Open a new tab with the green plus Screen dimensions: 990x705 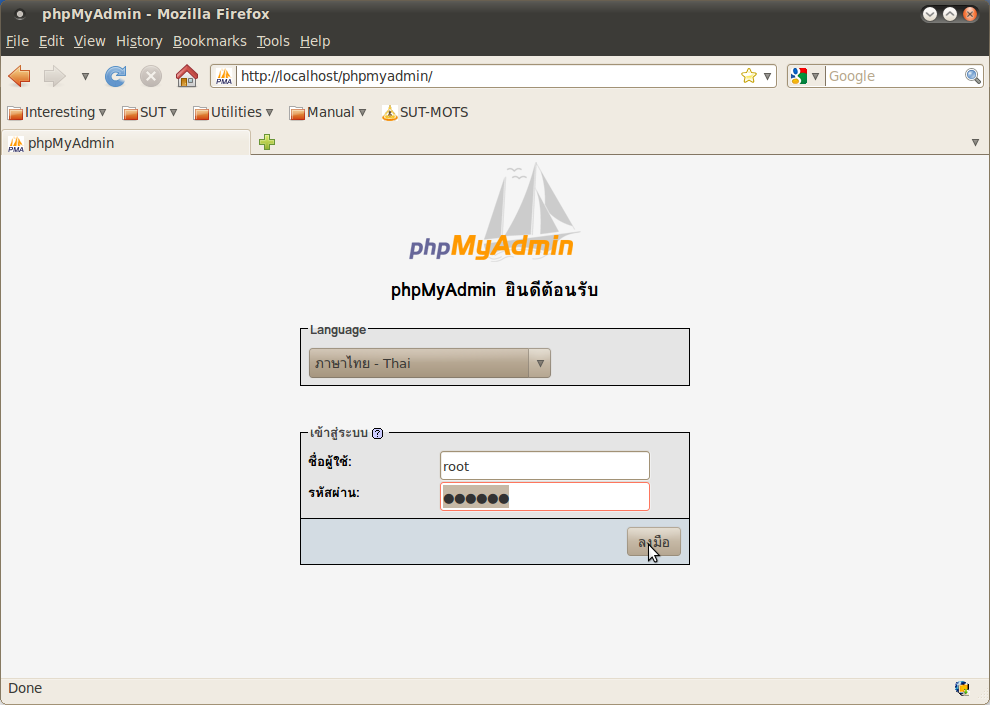pos(267,142)
